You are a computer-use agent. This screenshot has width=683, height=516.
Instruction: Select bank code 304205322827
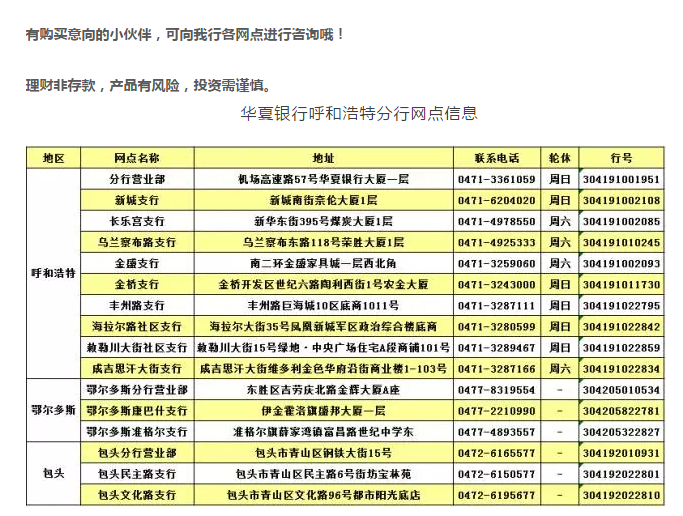coord(622,432)
